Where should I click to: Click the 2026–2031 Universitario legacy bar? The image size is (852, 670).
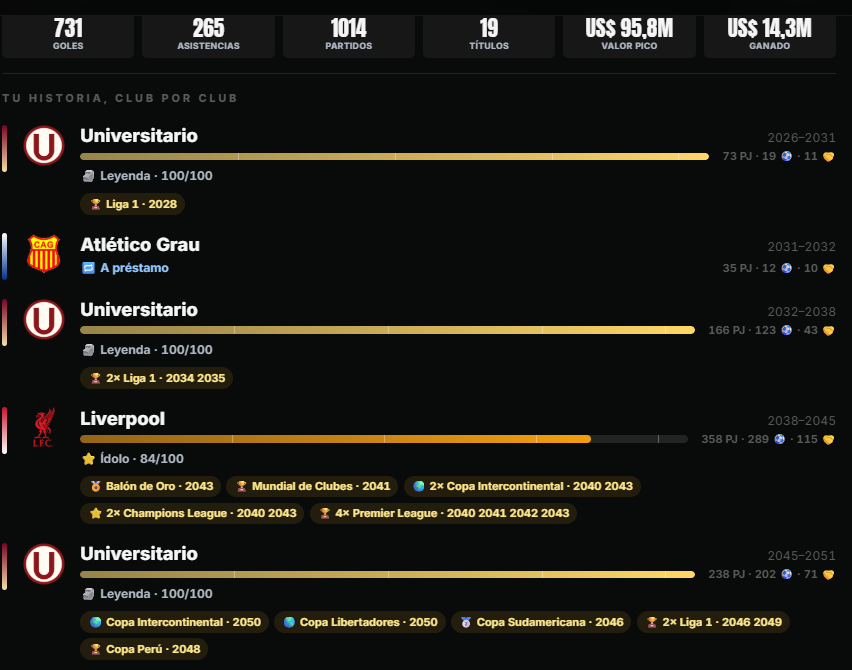[x=394, y=156]
